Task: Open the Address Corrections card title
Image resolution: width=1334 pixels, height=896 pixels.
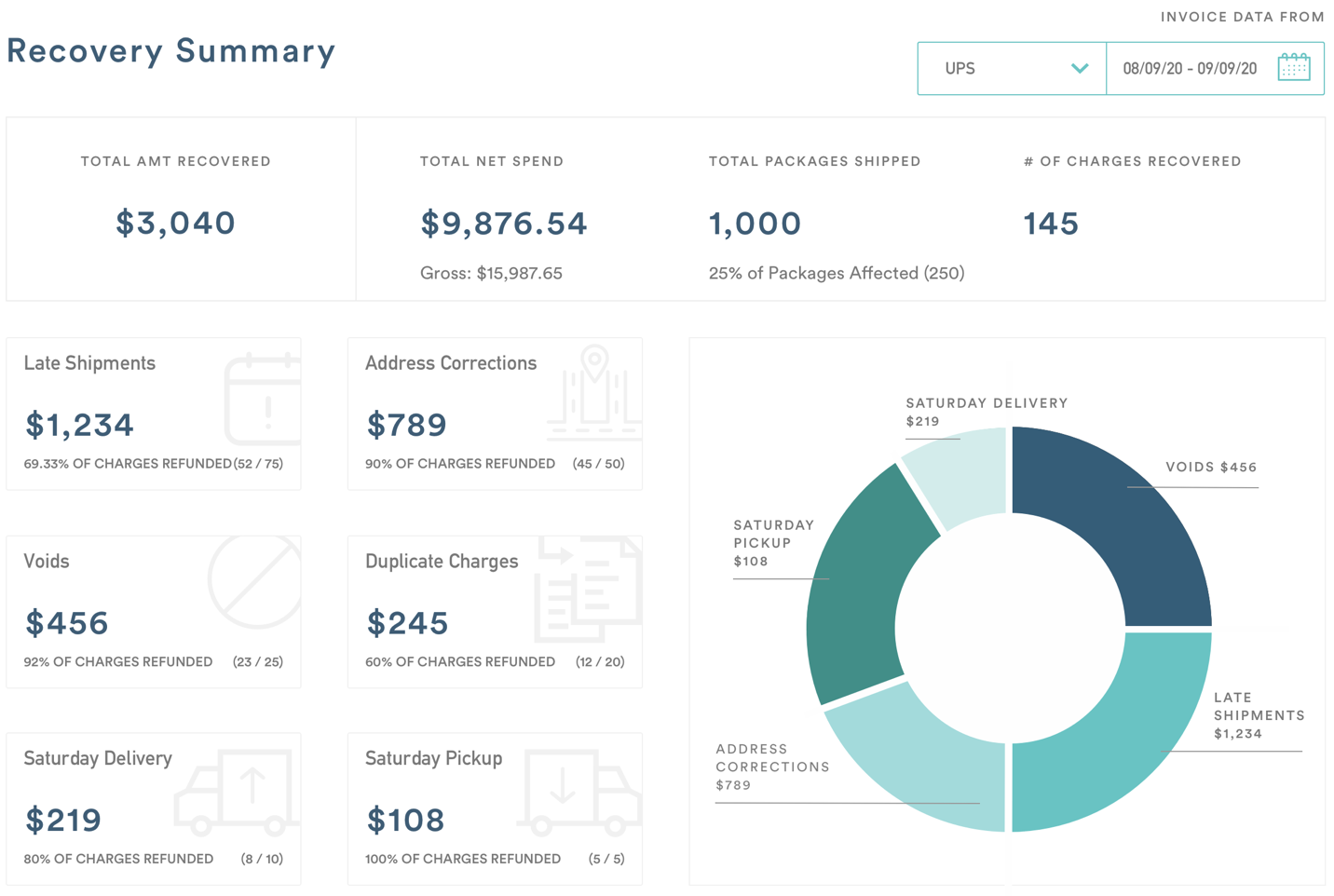Action: point(451,363)
